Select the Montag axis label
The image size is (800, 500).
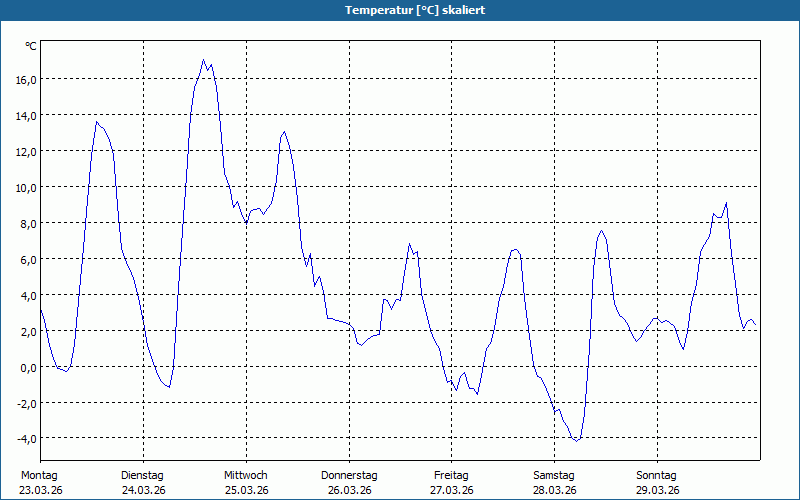pos(39,476)
